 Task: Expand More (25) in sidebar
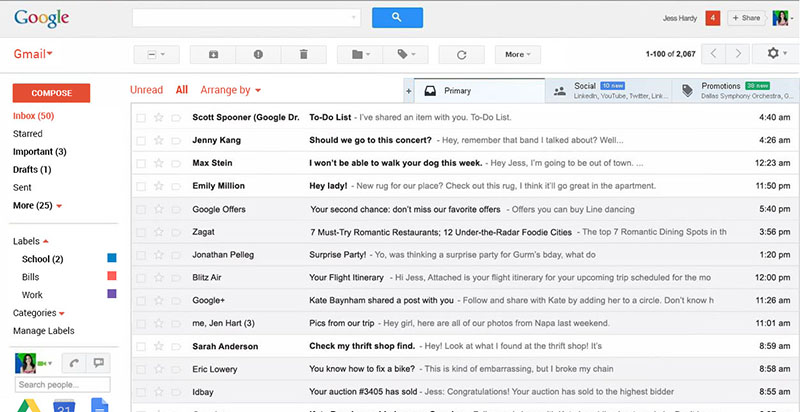[37, 205]
